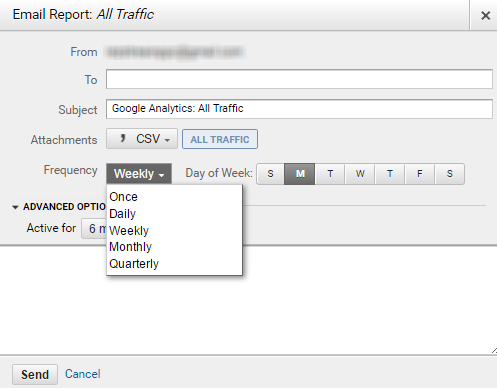Screen dimensions: 497x388
Task: Click the Cancel link
Action: 83,374
